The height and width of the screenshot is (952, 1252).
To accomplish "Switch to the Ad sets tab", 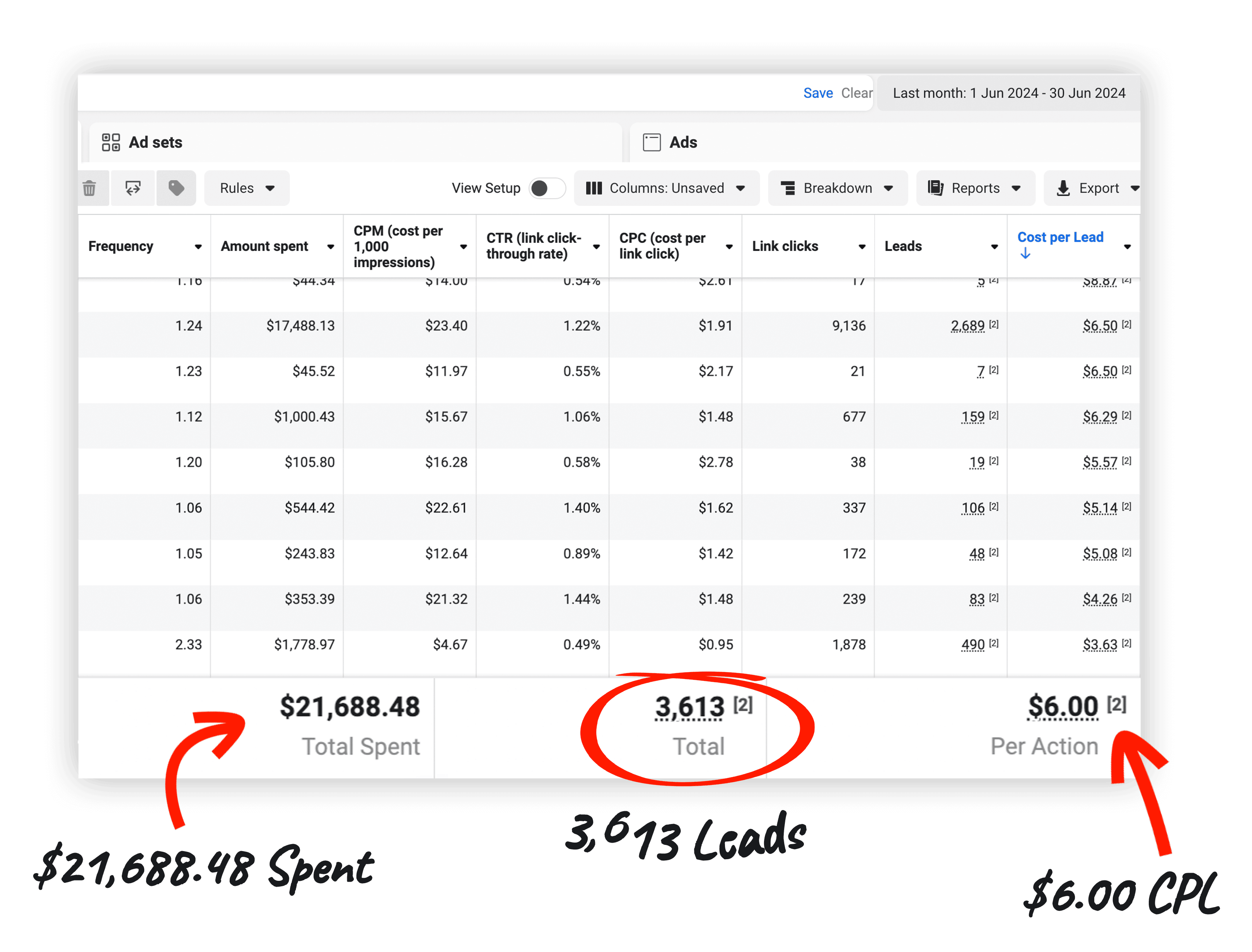I will pyautogui.click(x=156, y=142).
